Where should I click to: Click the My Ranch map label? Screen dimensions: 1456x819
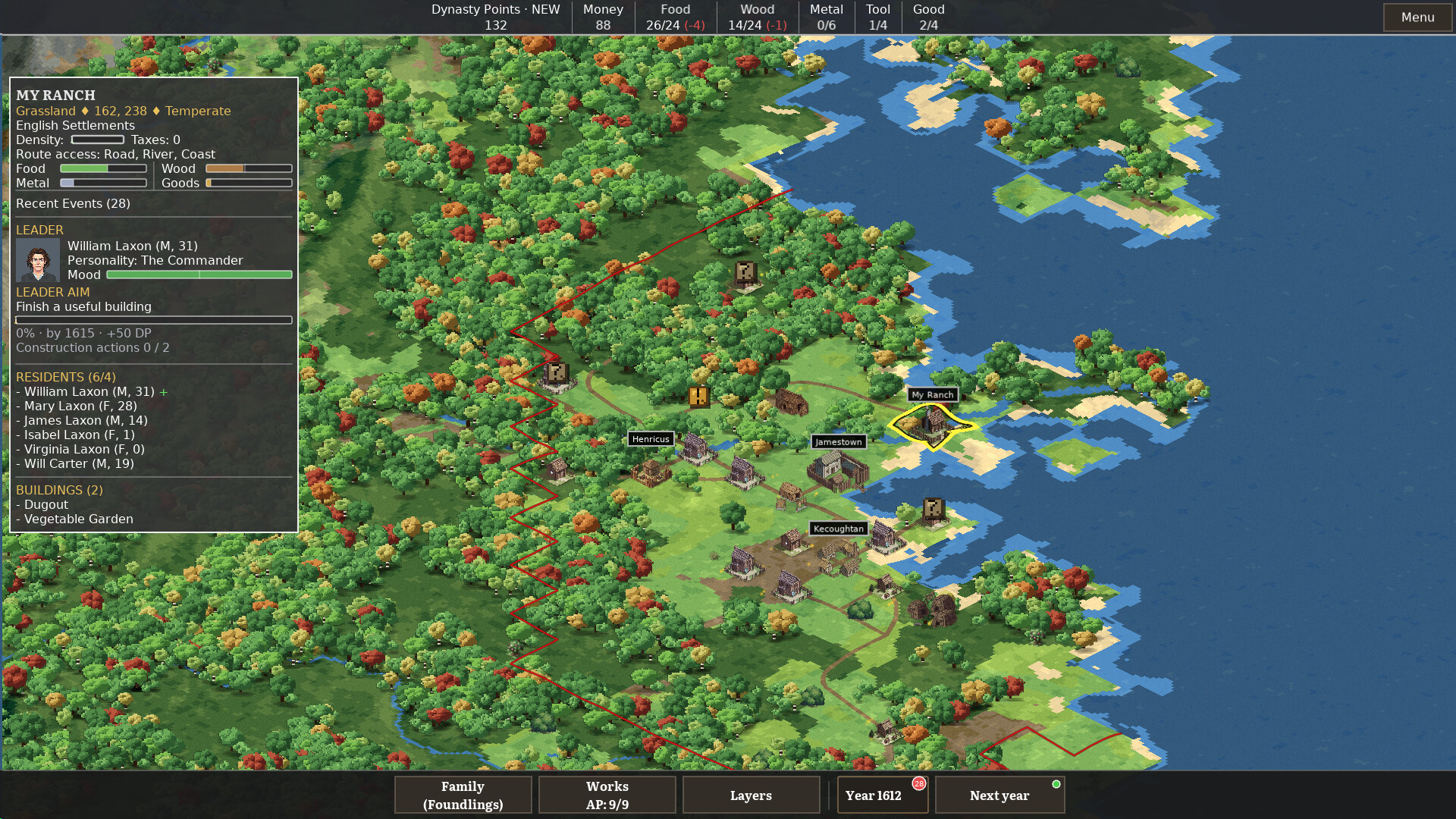pyautogui.click(x=932, y=394)
